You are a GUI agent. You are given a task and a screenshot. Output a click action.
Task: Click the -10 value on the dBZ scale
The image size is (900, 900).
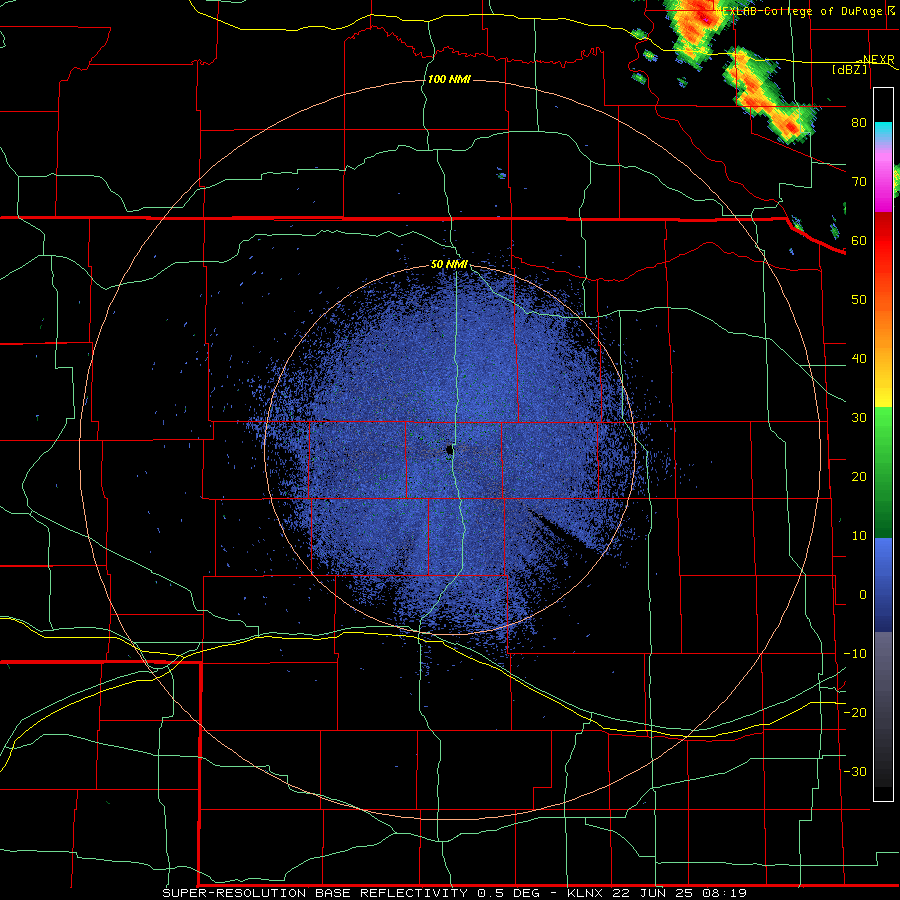[x=855, y=654]
